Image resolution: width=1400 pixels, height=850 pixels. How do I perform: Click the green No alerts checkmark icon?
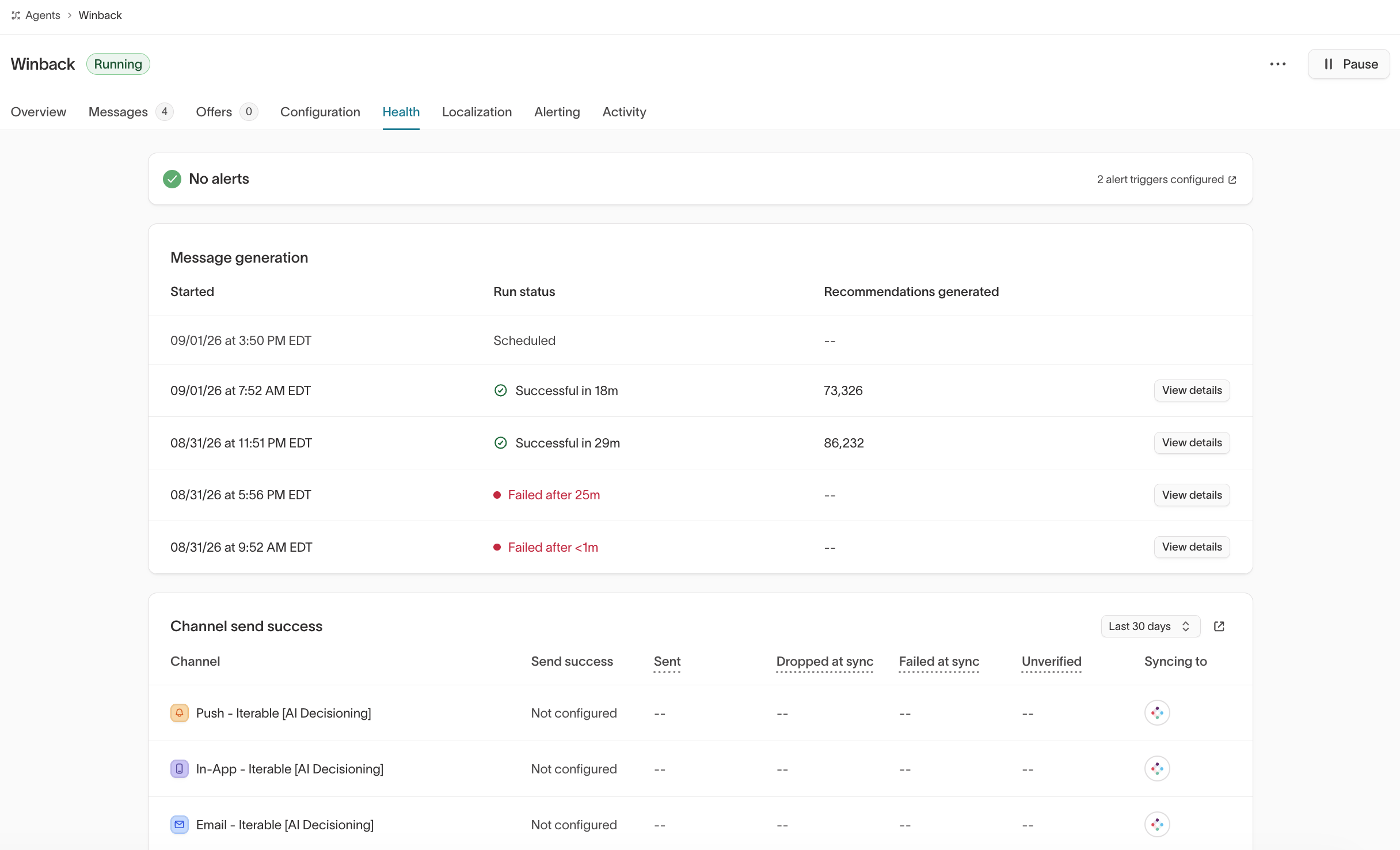[x=172, y=179]
